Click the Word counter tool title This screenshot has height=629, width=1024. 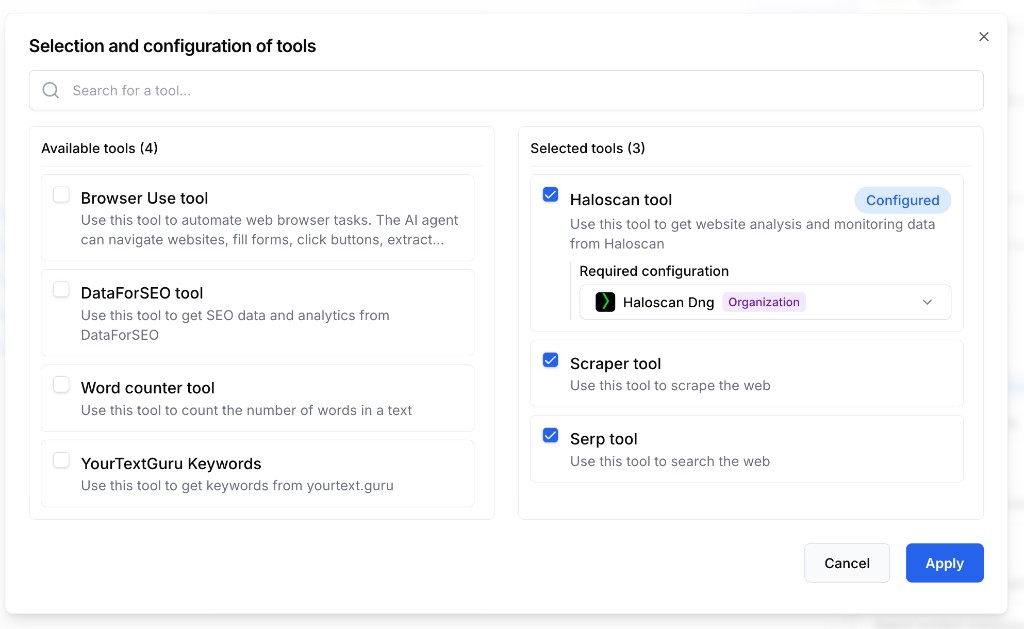[148, 388]
